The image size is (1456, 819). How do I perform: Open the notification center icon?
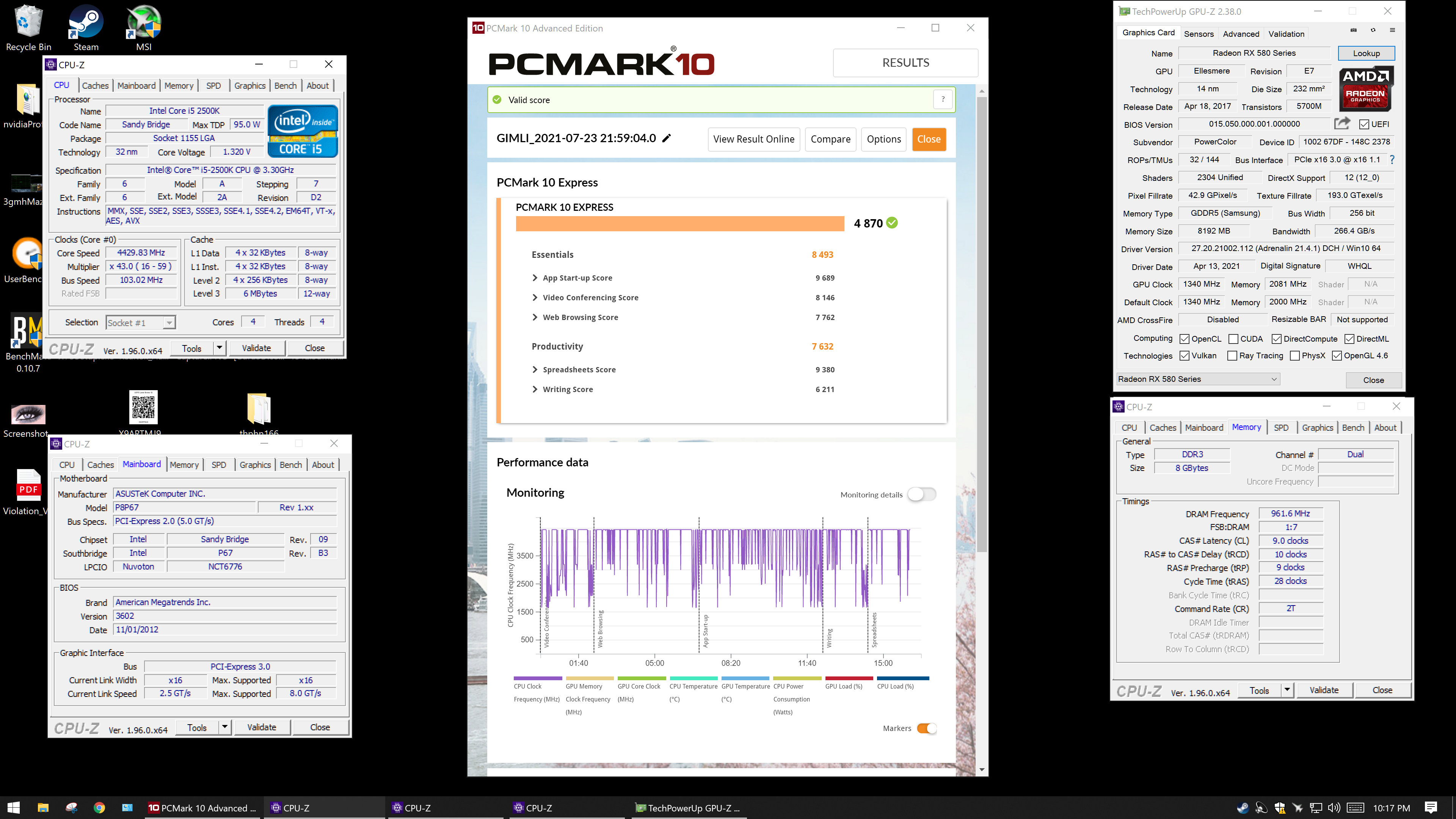point(1431,808)
